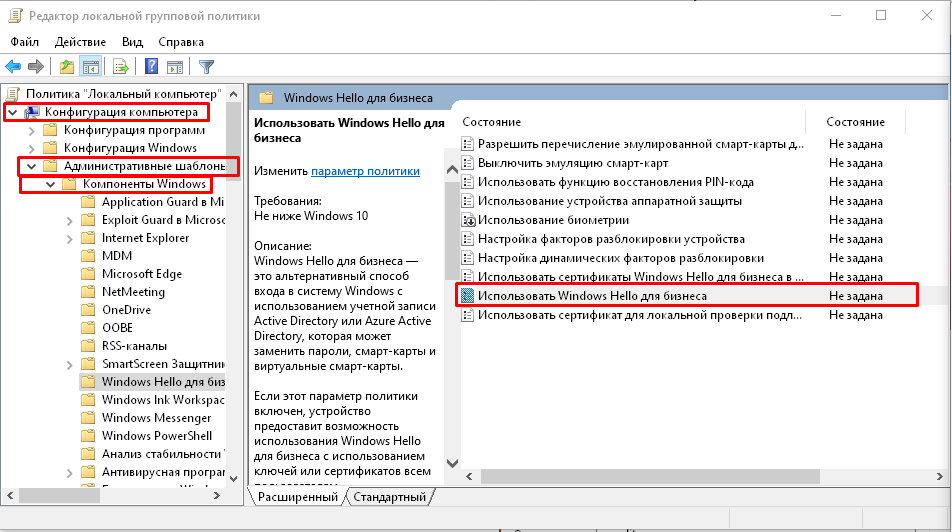The image size is (952, 532).
Task: Click the icon beside 'Выключить эмуляцию смарт-карт'
Action: (468, 163)
